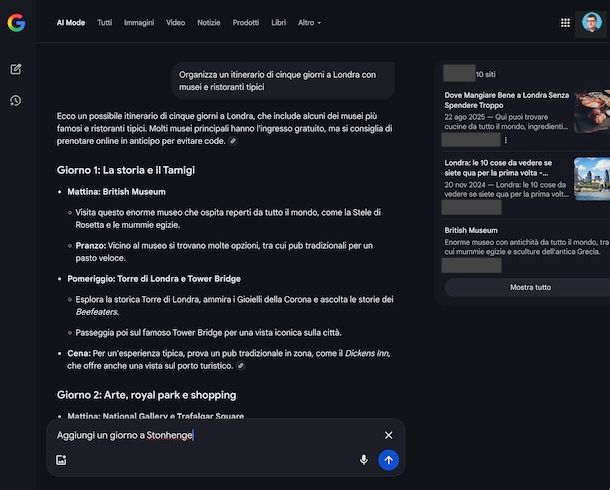
Task: Open the Dove Mangiare Bene a Londra article
Action: (507, 101)
